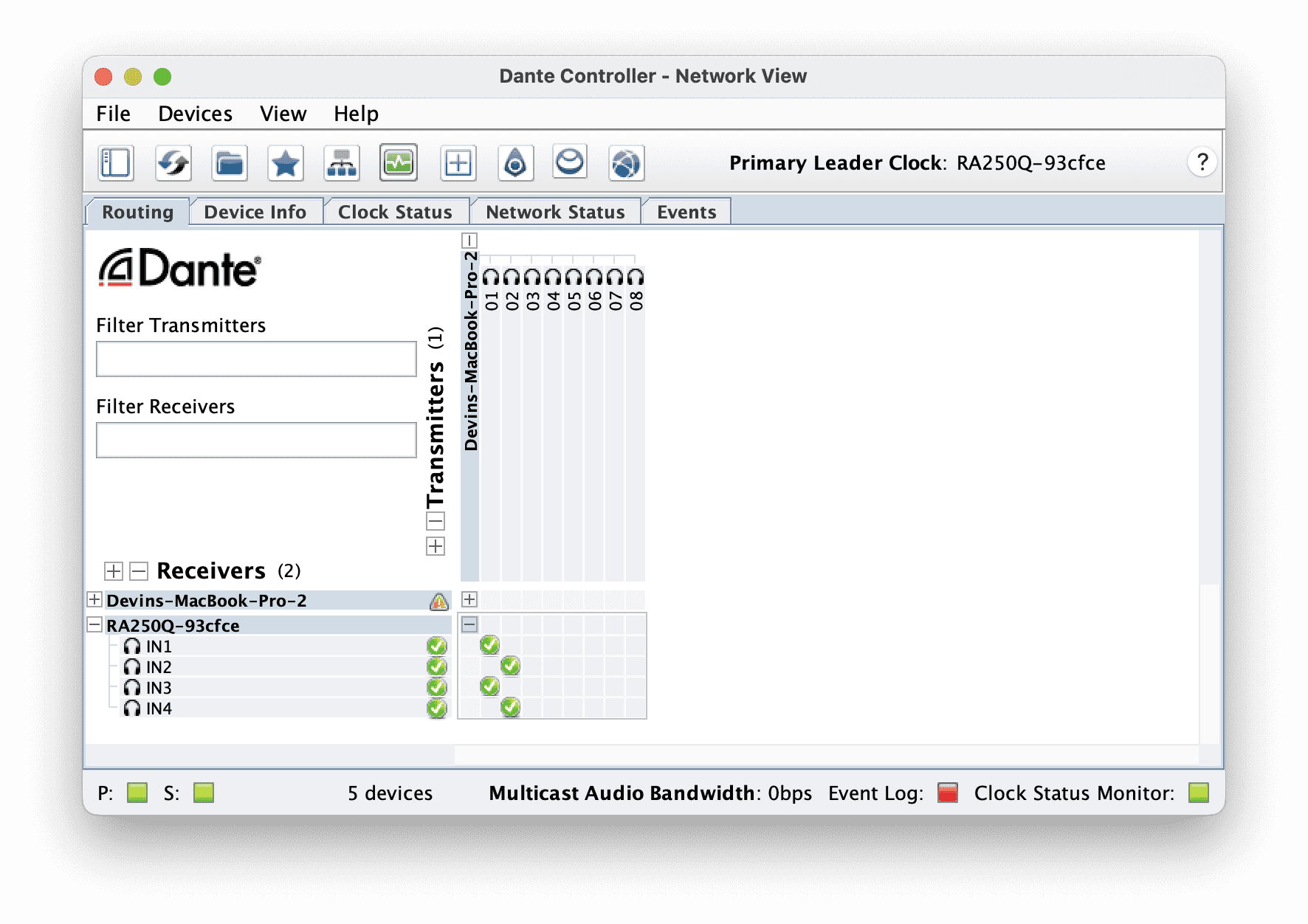Expand all Receivers with plus button
The width and height of the screenshot is (1308, 924).
114,571
